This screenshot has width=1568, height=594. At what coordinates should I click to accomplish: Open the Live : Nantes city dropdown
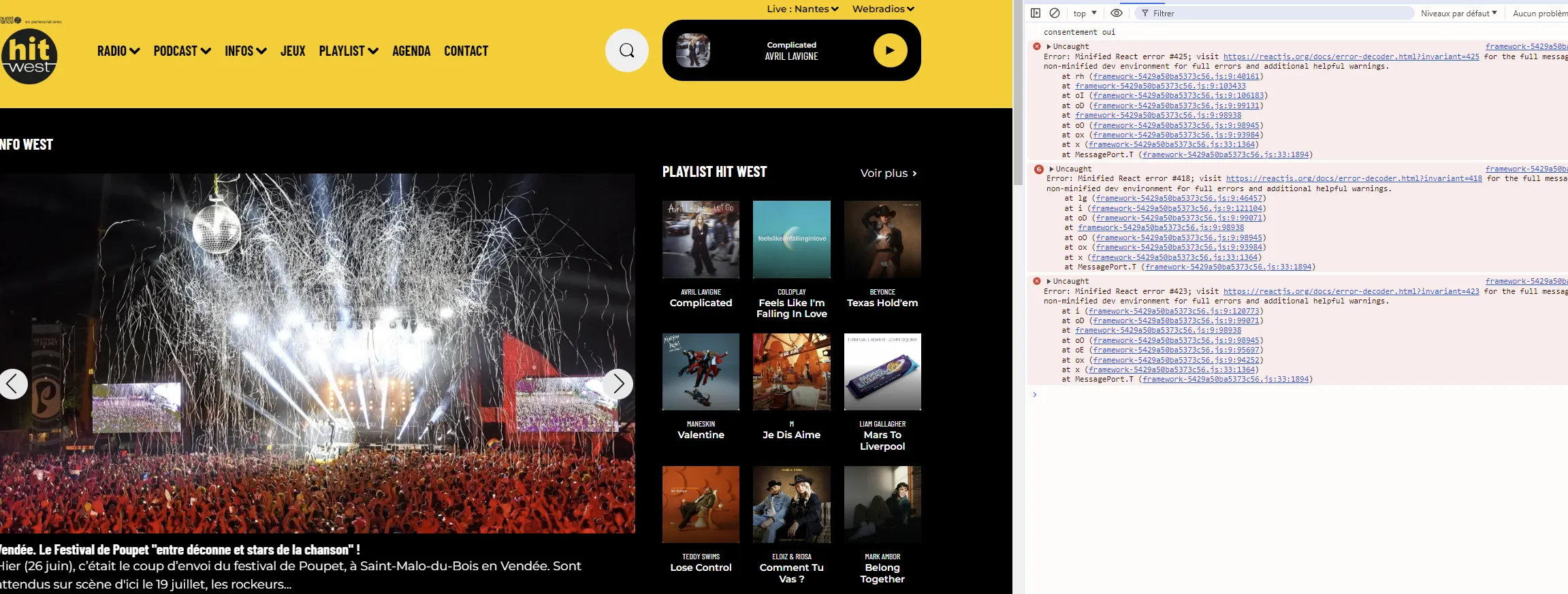[x=802, y=9]
